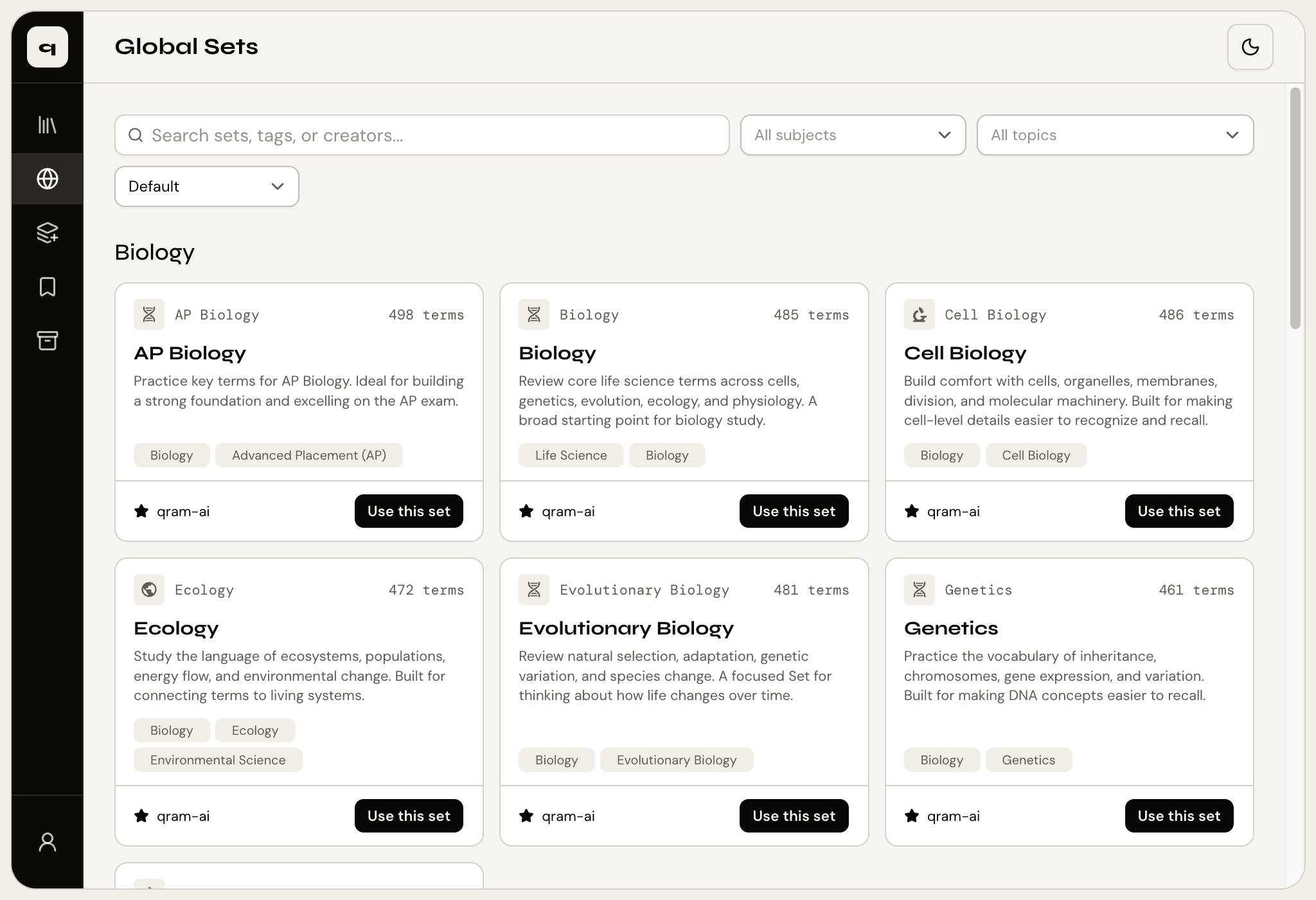Click the Evolutionary Biology DNA icon

tap(534, 589)
